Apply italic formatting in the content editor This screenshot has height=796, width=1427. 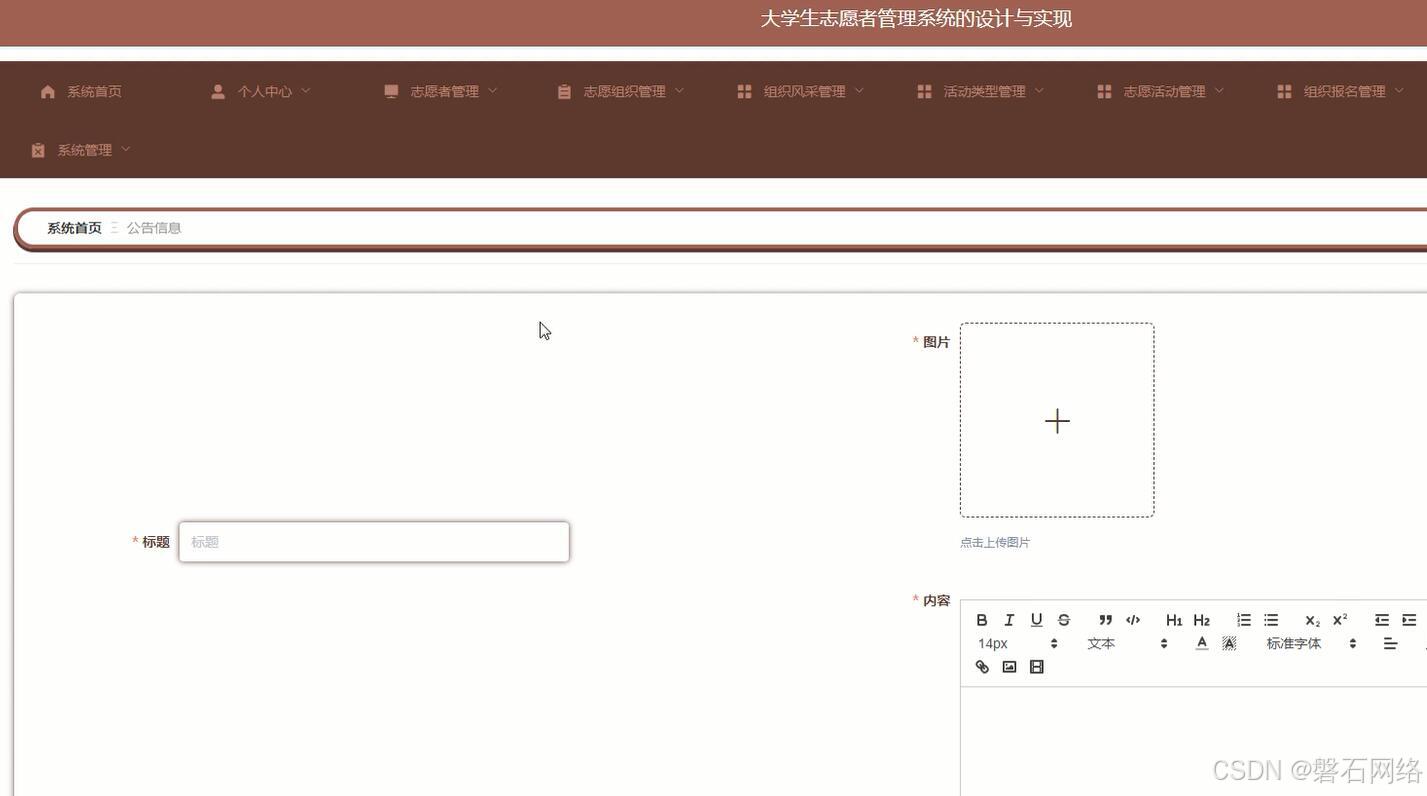(1009, 620)
